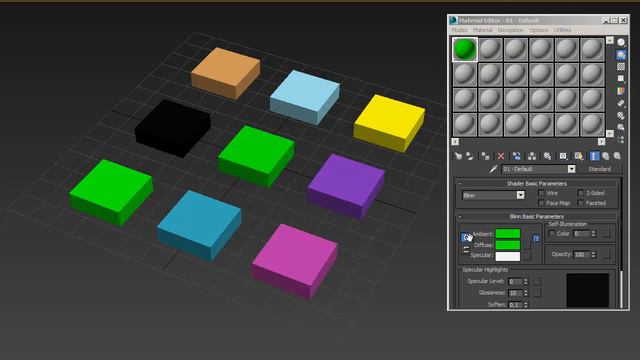Click the Make Material Copy icon
The width and height of the screenshot is (640, 360).
point(516,156)
